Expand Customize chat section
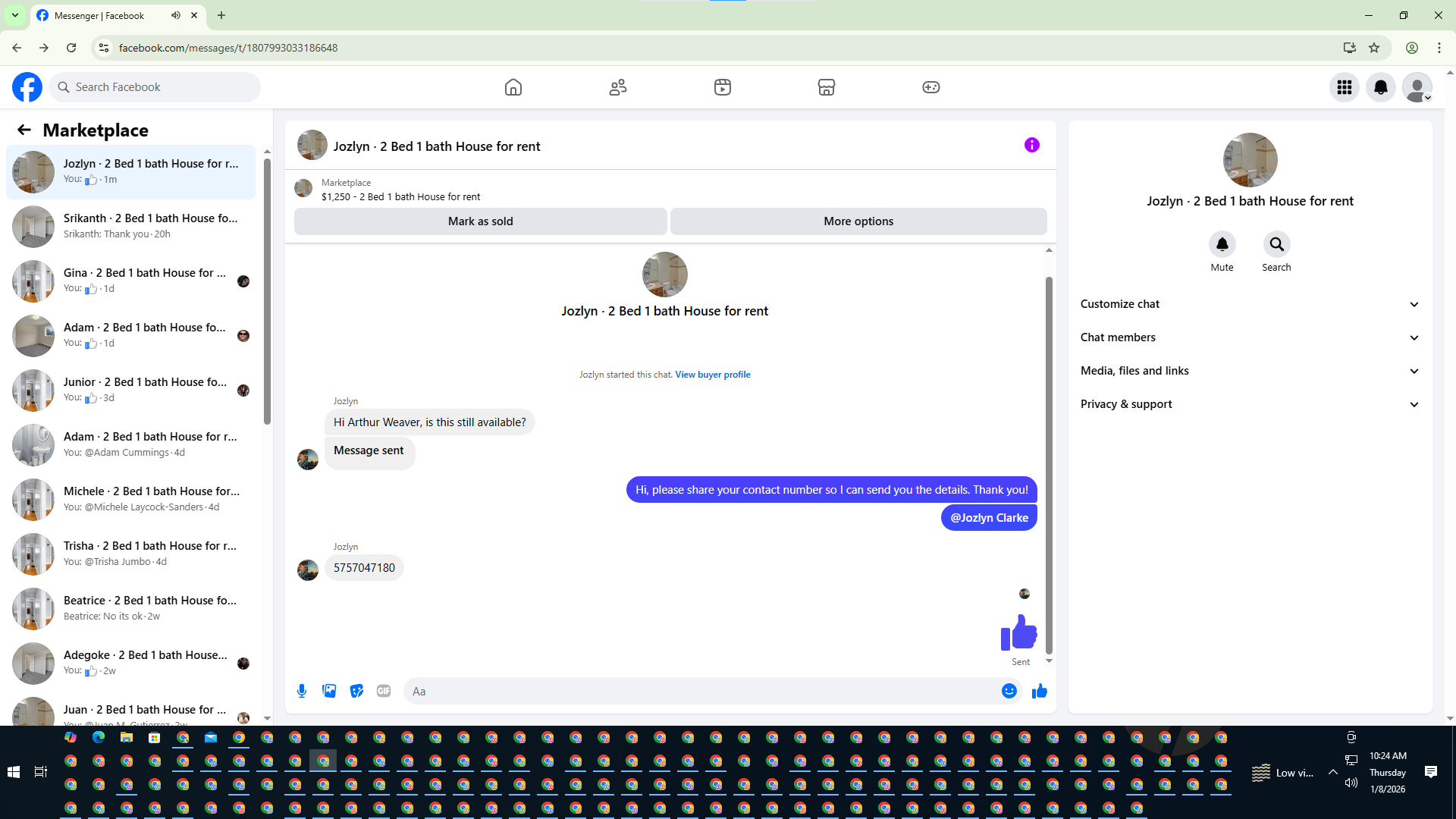The height and width of the screenshot is (819, 1456). click(1250, 304)
